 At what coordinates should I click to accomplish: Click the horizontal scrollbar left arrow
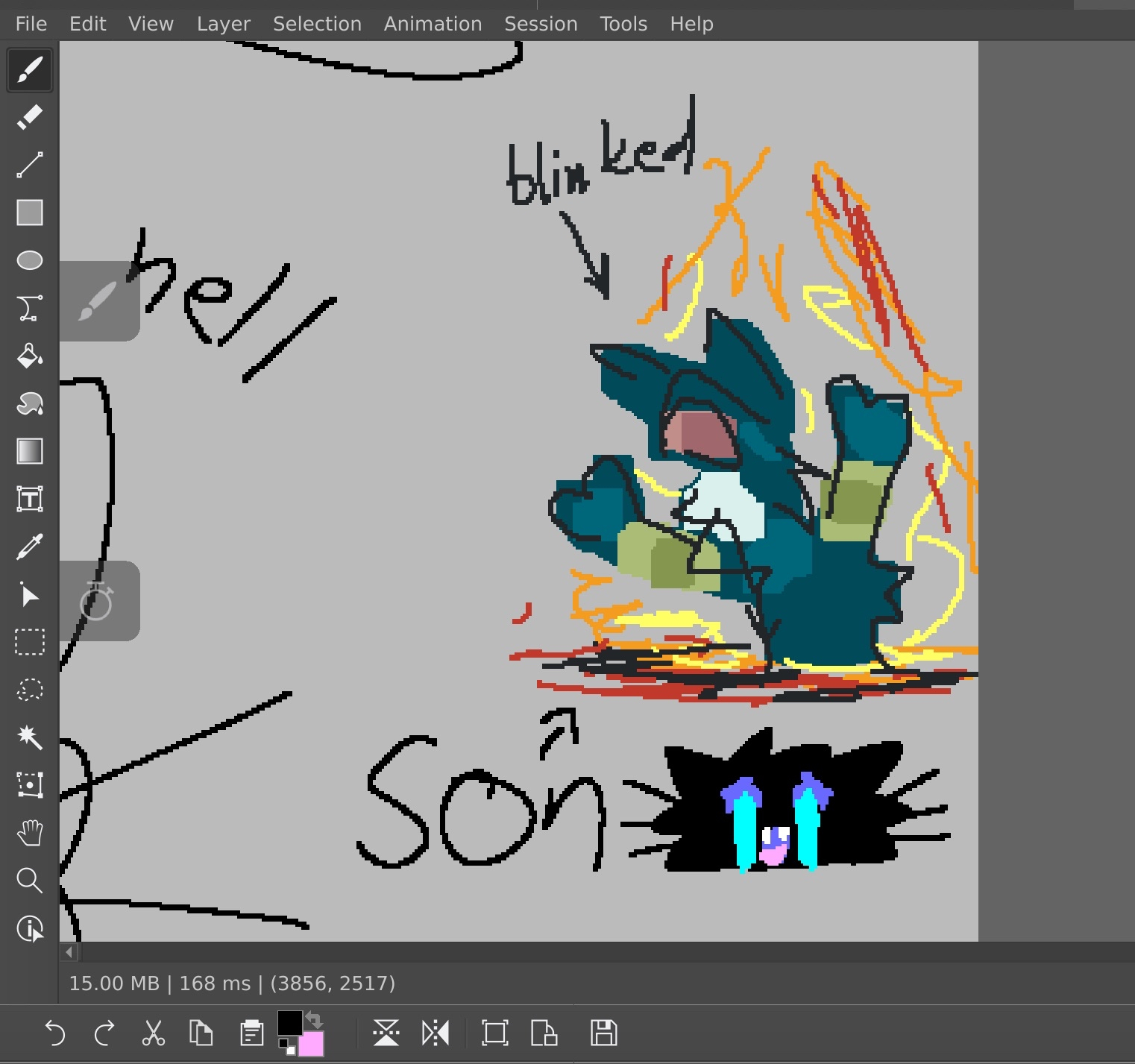(69, 951)
